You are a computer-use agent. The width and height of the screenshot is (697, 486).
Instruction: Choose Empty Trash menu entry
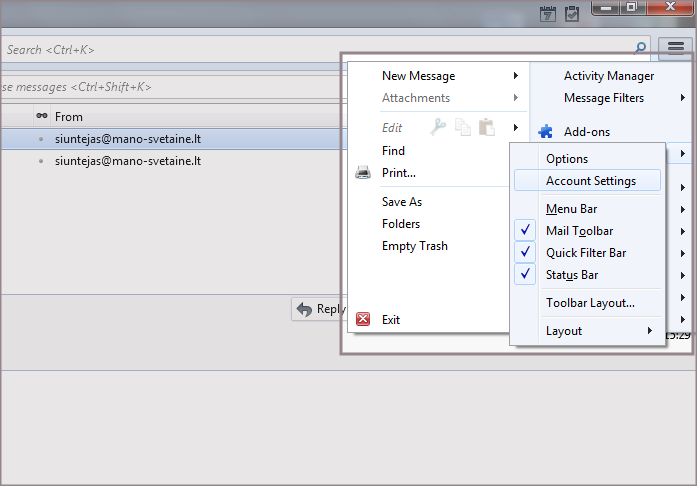(414, 246)
